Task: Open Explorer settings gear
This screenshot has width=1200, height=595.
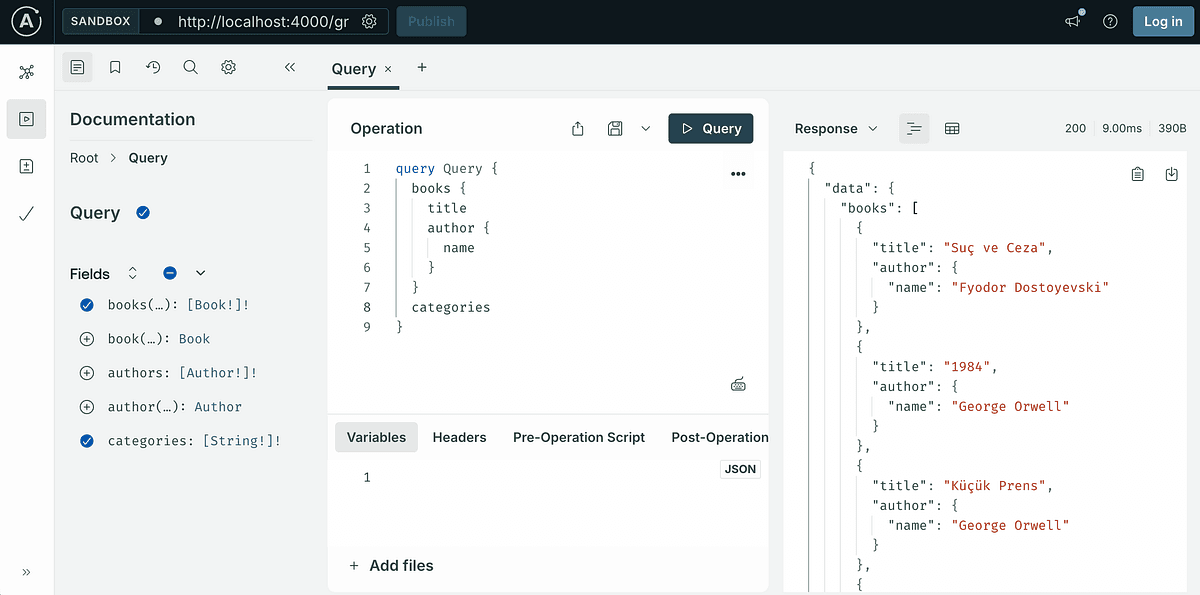Action: 228,67
